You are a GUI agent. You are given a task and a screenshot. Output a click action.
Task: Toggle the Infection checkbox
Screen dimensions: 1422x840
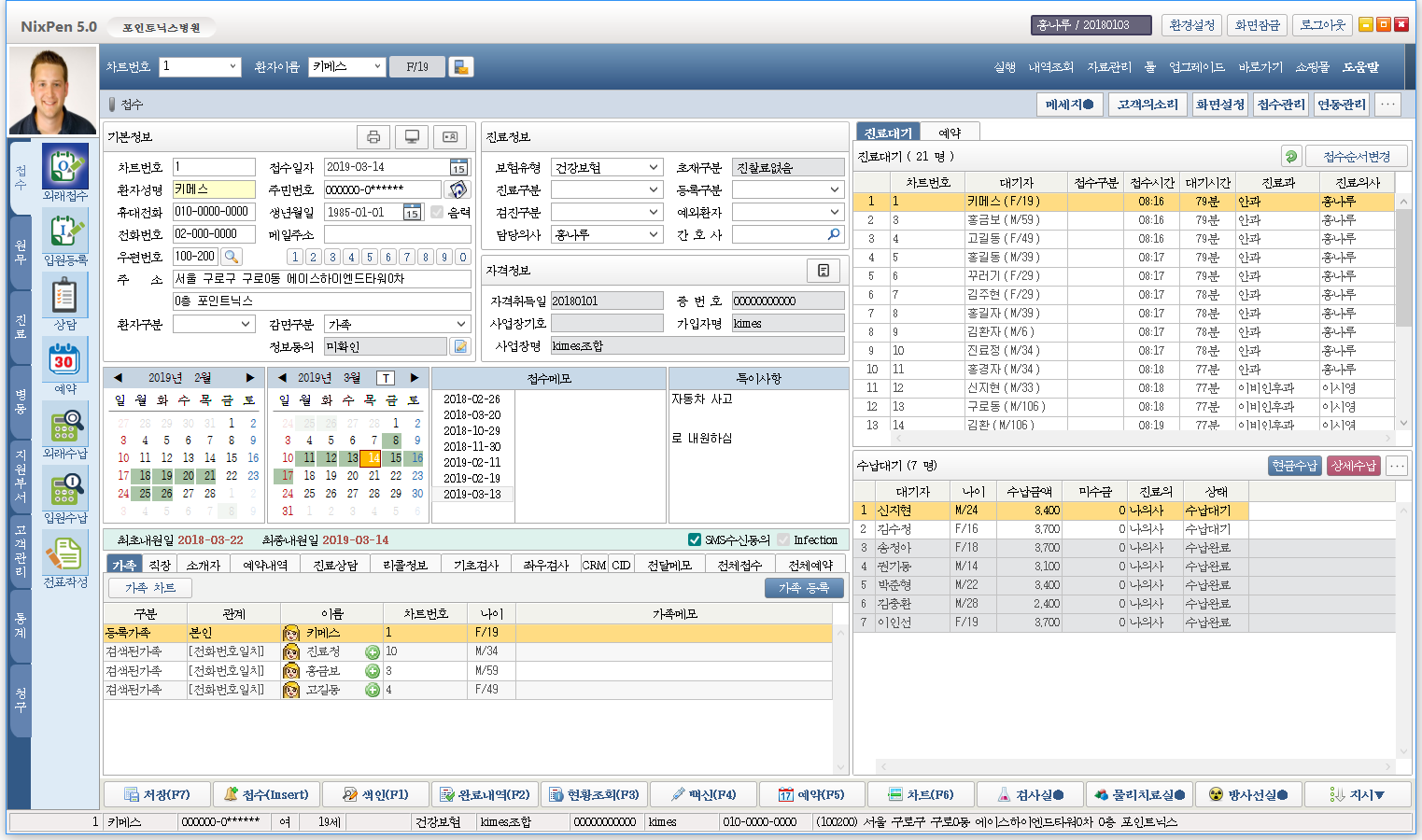(783, 539)
